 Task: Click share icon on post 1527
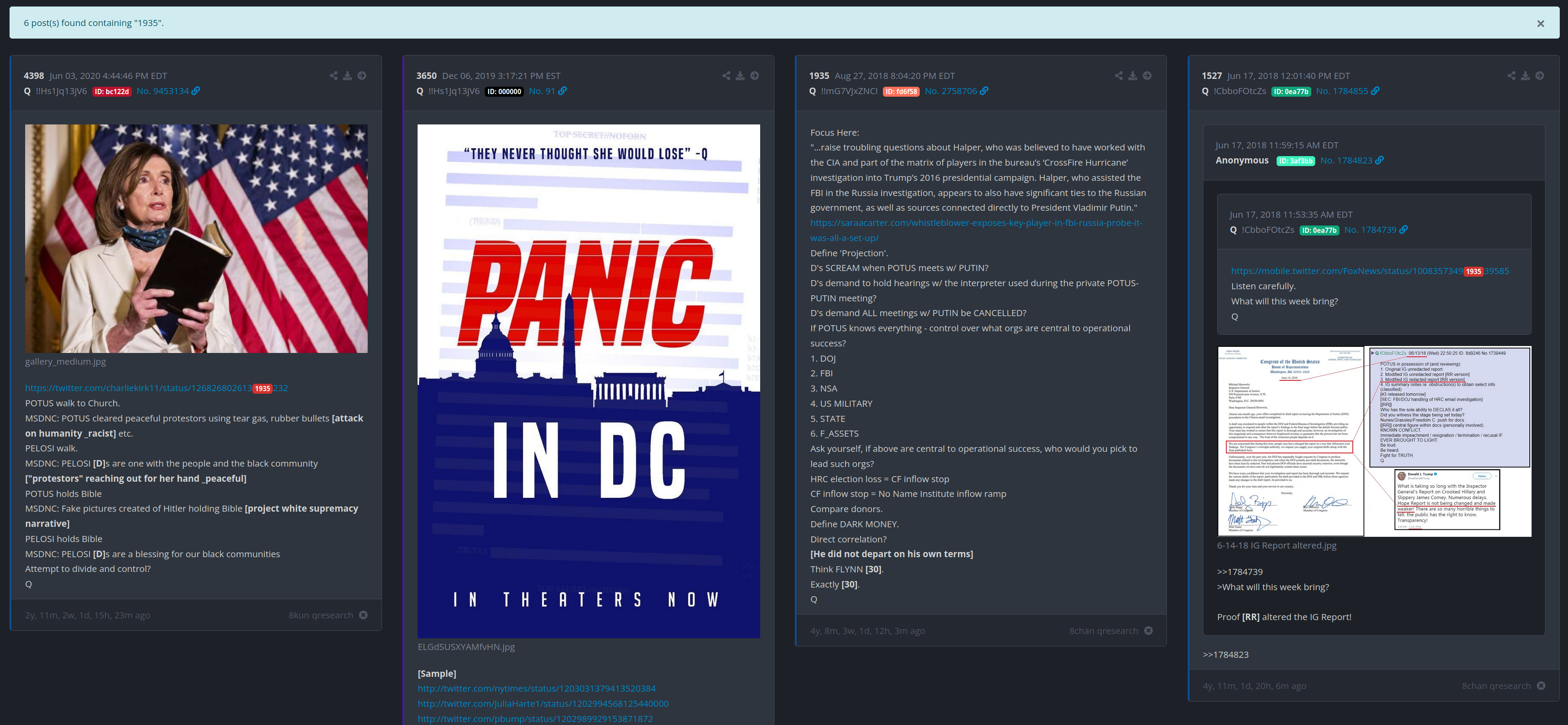pyautogui.click(x=1511, y=75)
